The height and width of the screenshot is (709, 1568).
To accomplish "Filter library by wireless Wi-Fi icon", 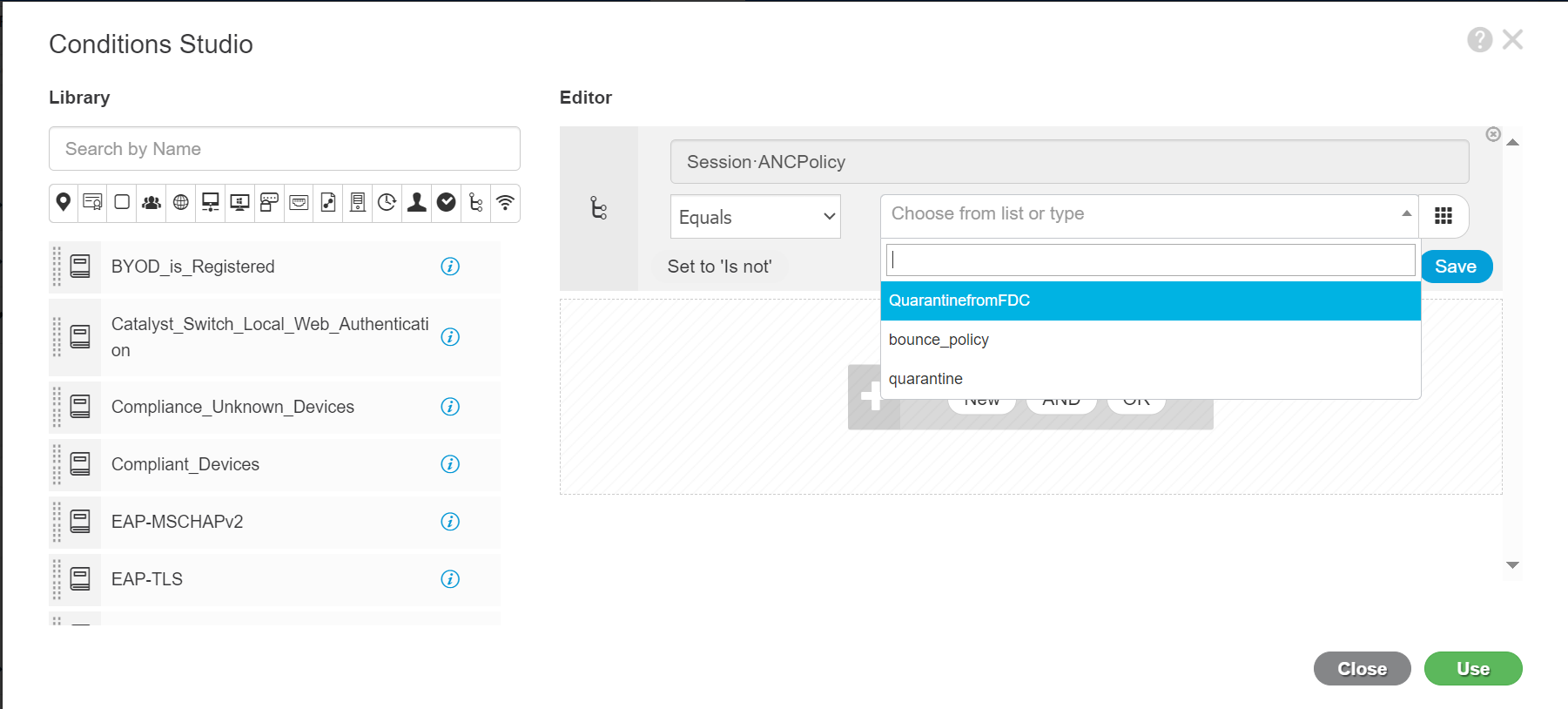I will click(x=505, y=202).
